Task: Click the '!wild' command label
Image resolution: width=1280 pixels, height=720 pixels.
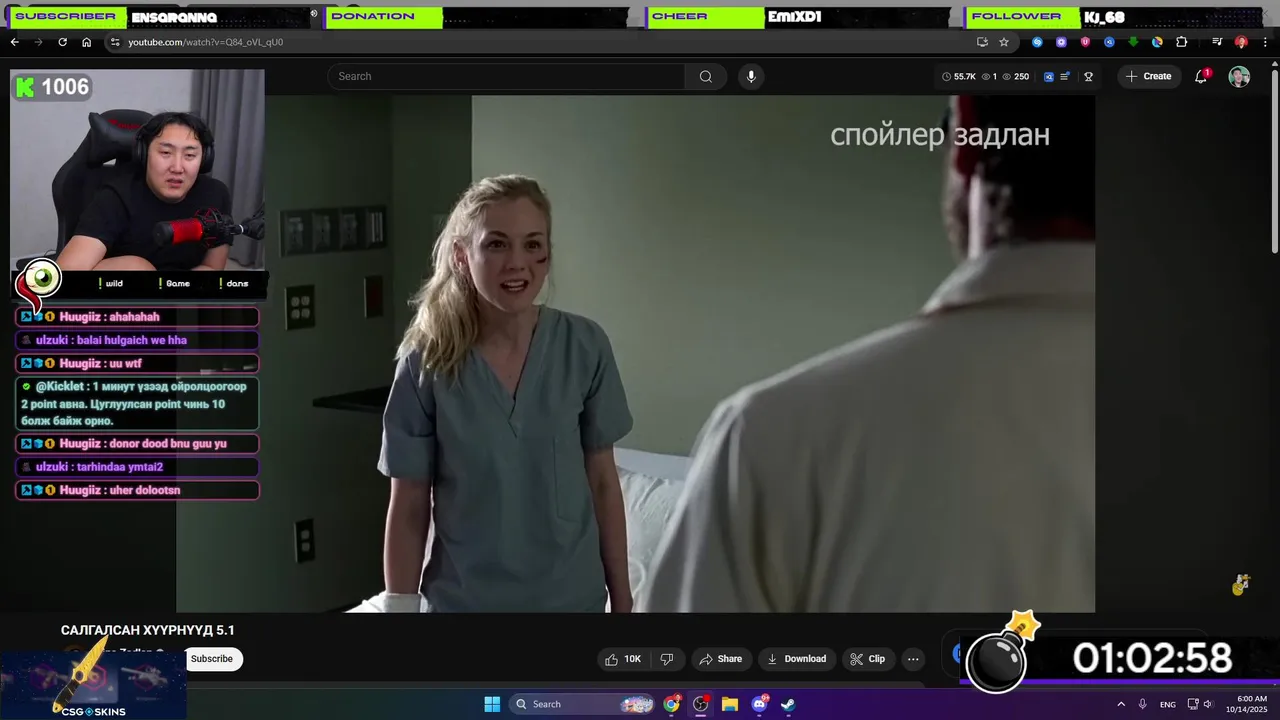Action: pyautogui.click(x=111, y=283)
